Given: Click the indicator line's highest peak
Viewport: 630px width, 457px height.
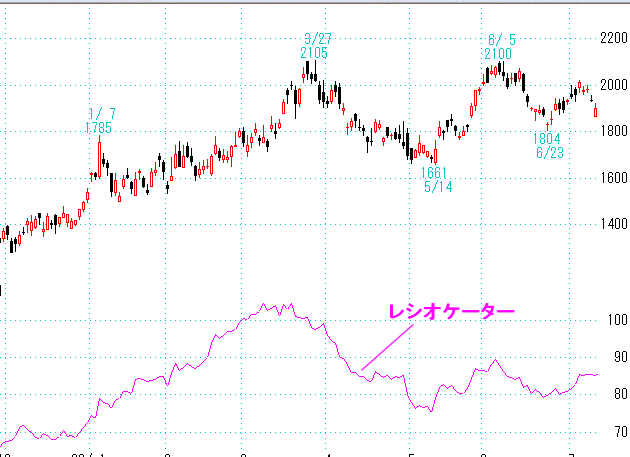Looking at the screenshot, I should [264, 305].
